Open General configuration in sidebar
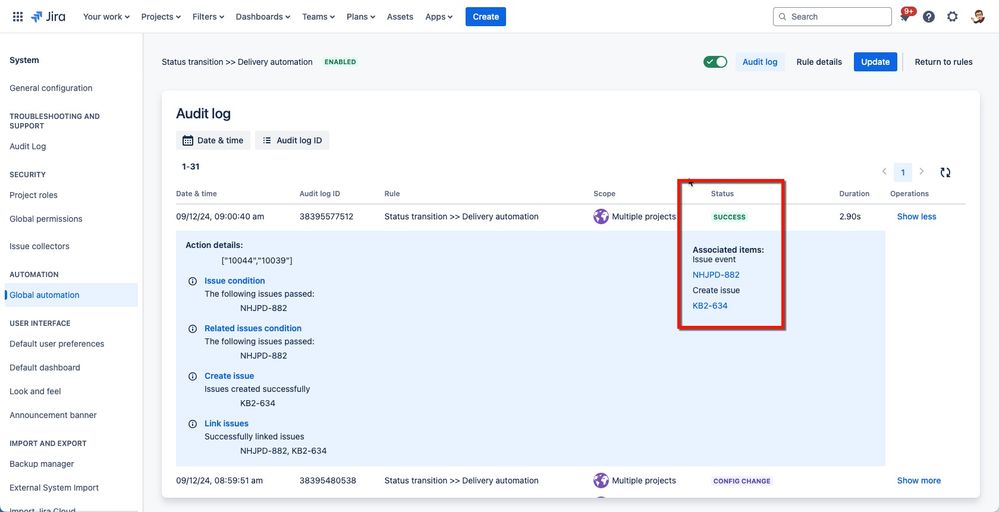 pyautogui.click(x=51, y=88)
